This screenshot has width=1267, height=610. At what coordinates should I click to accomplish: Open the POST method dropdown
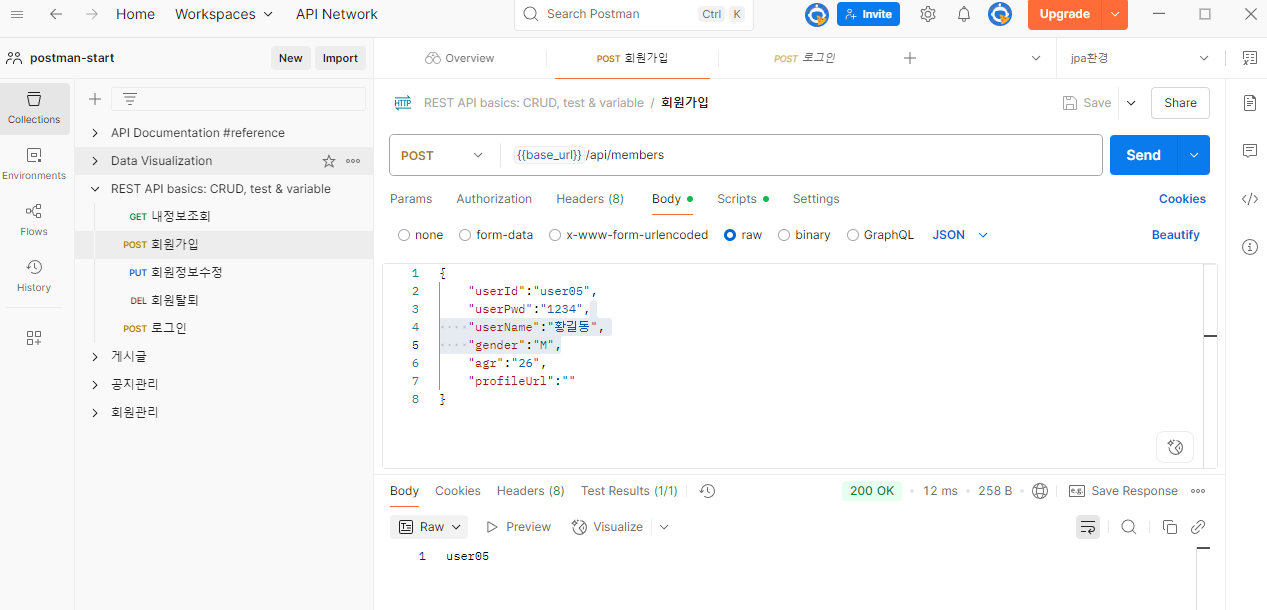tap(441, 155)
